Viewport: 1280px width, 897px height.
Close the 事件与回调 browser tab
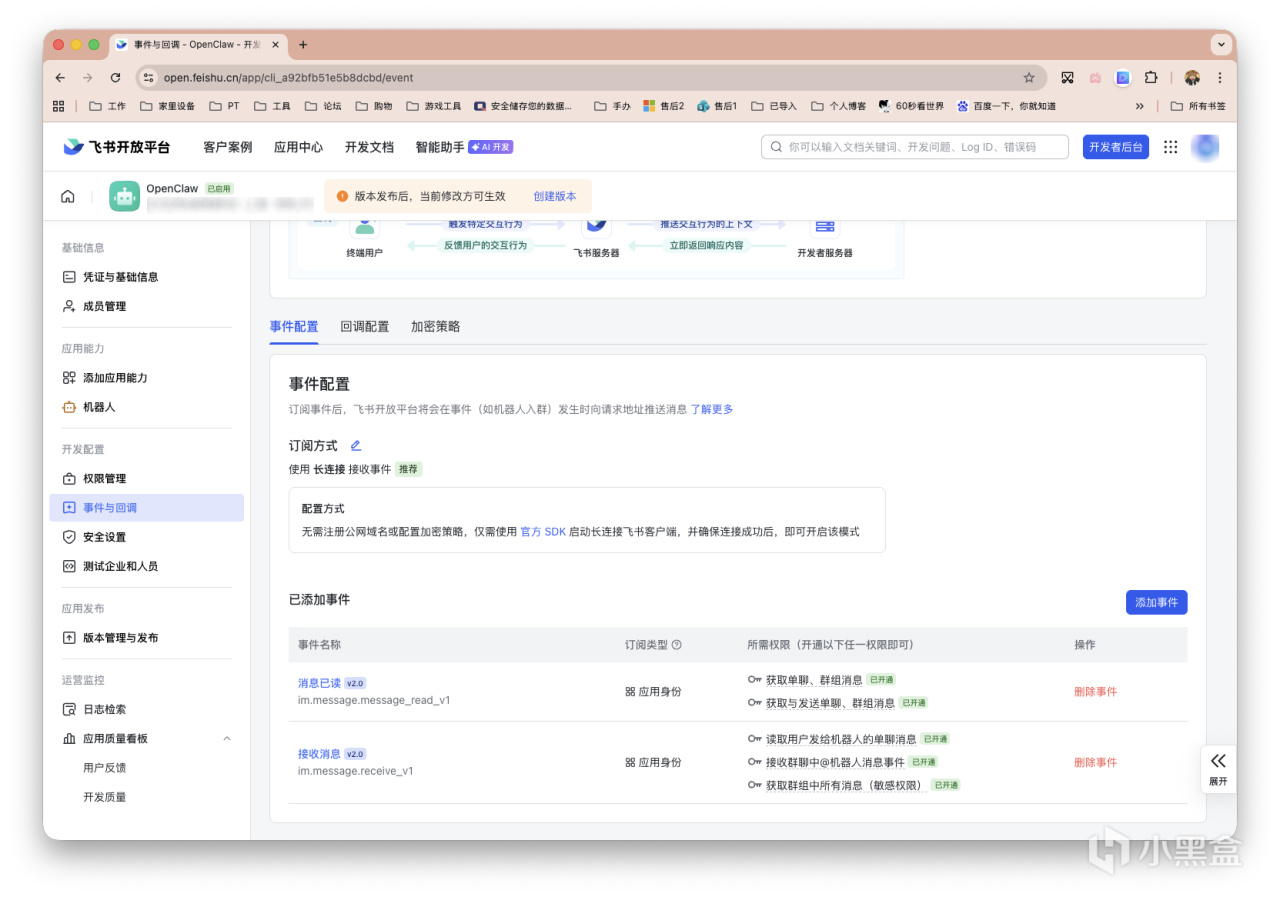275,45
